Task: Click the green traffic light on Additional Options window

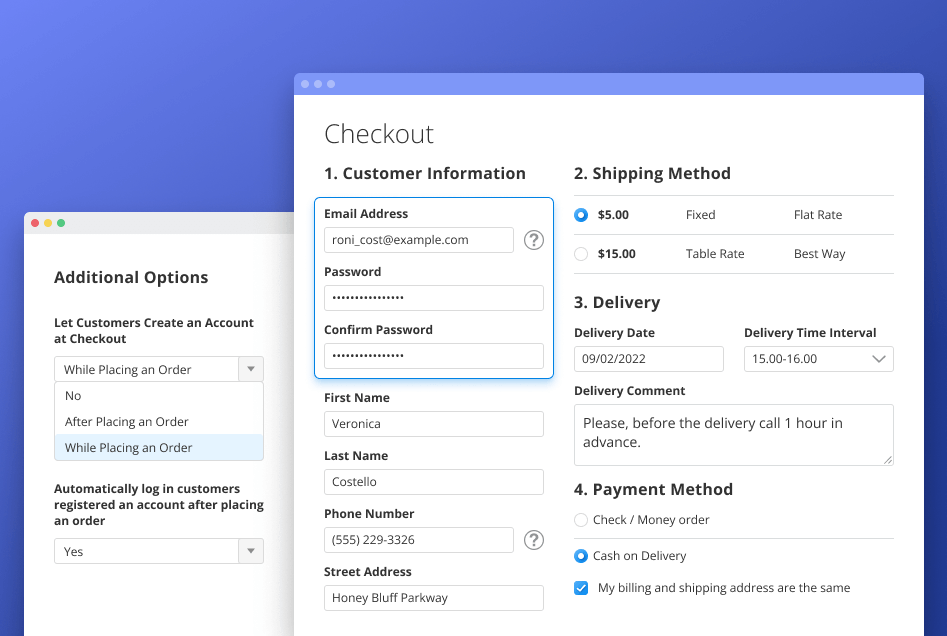Action: pyautogui.click(x=62, y=222)
